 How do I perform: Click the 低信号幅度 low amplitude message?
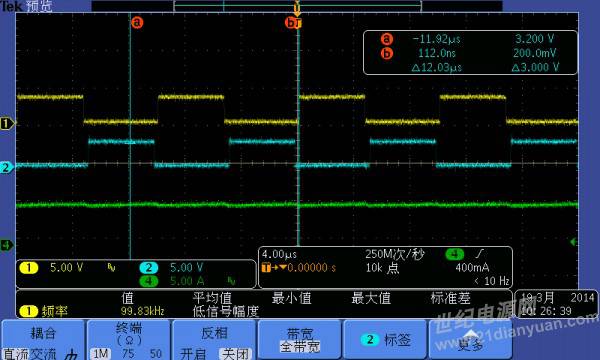pos(226,311)
